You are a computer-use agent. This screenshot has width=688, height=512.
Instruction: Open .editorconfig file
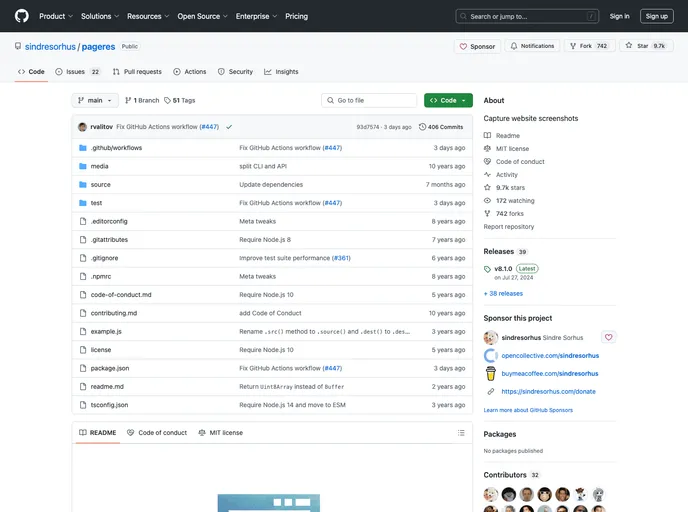(x=109, y=222)
